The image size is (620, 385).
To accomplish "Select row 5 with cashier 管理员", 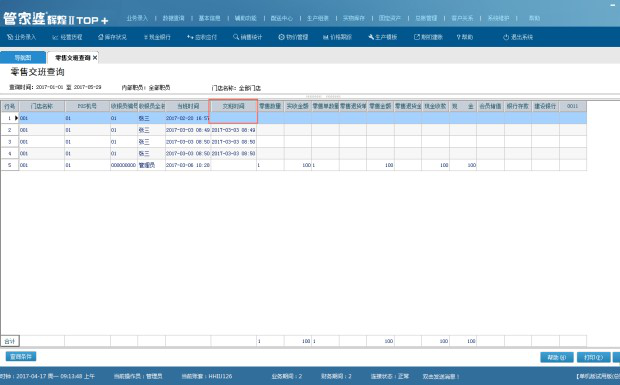I will click(x=293, y=165).
